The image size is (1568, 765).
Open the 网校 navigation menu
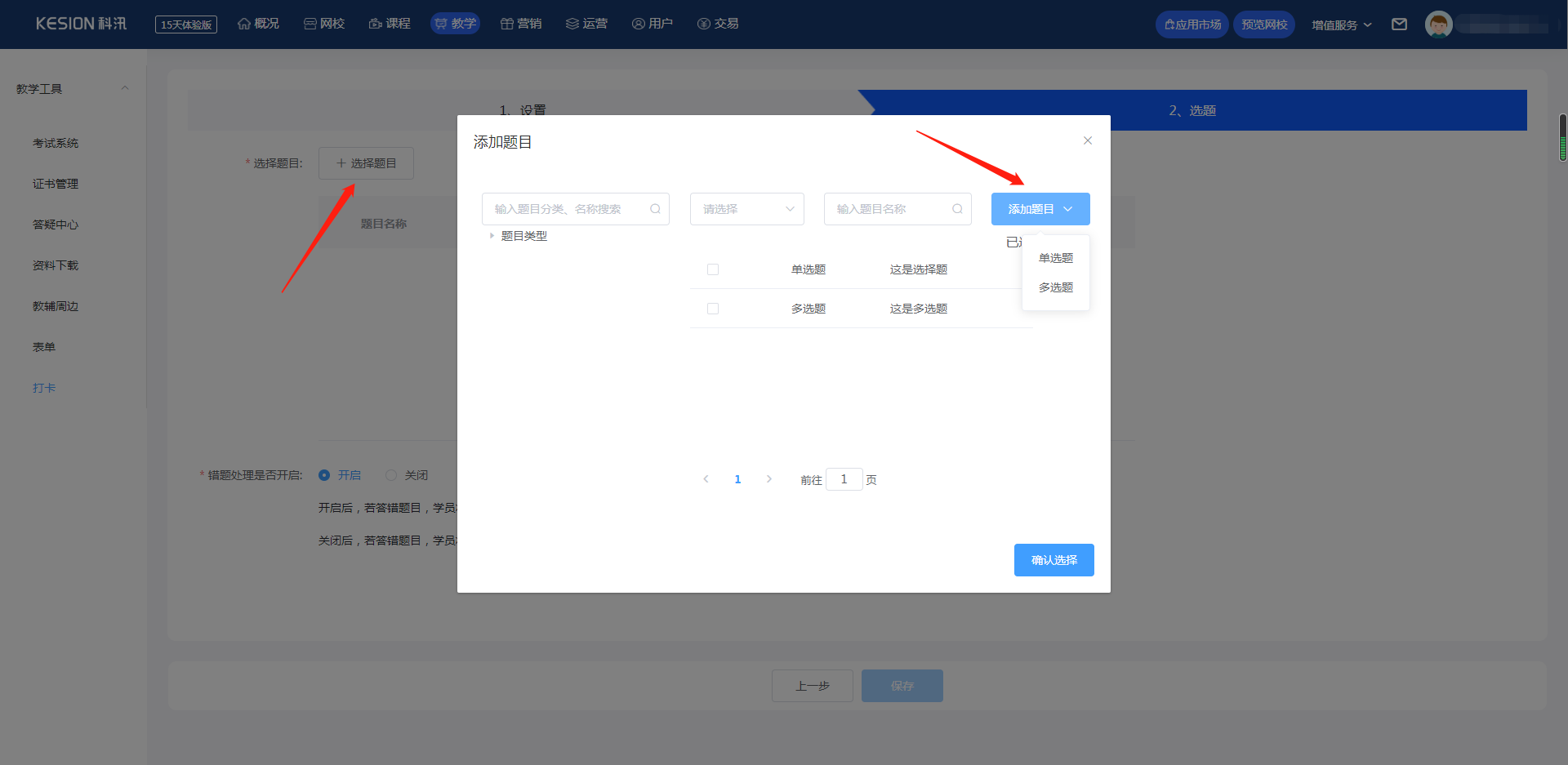coord(324,24)
